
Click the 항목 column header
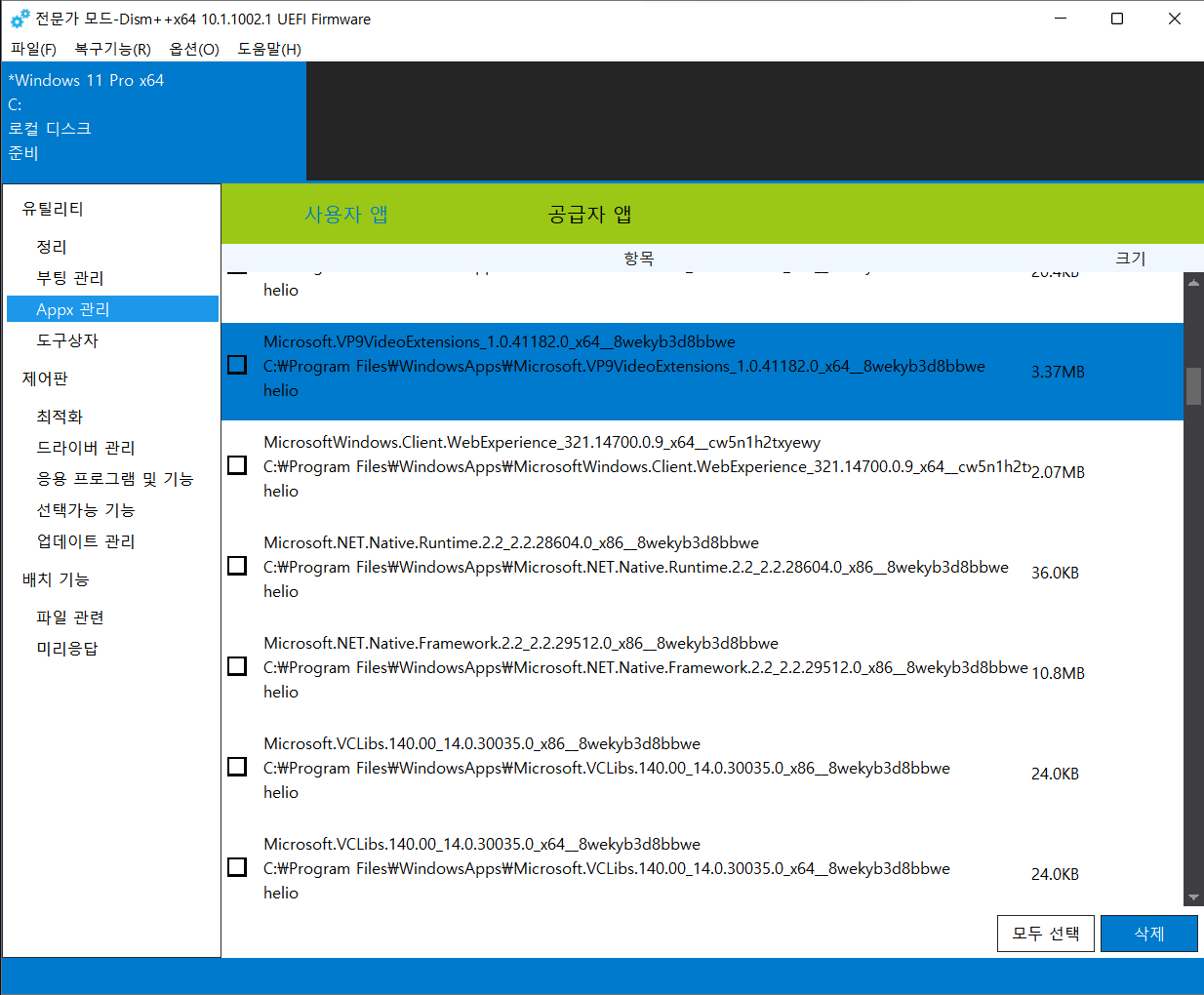coord(639,259)
